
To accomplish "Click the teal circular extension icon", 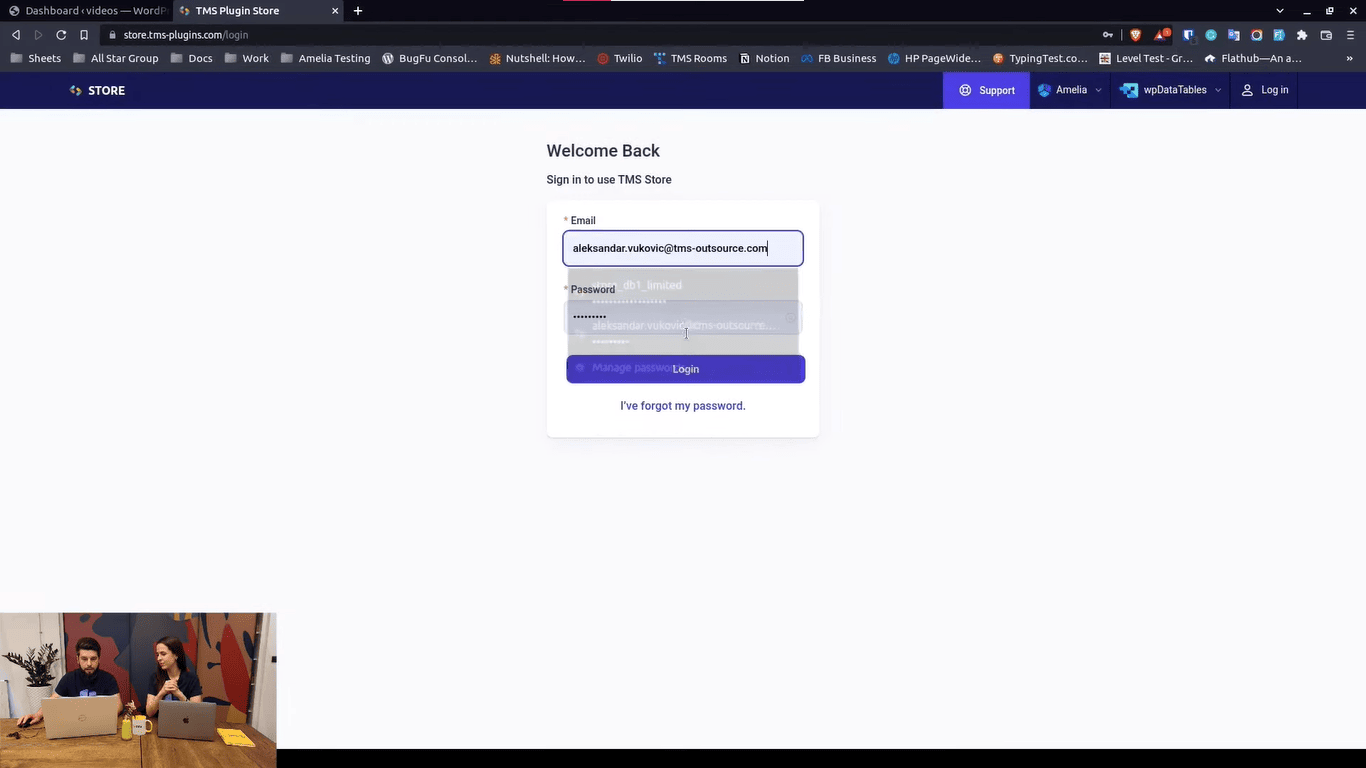I will pos(1211,35).
